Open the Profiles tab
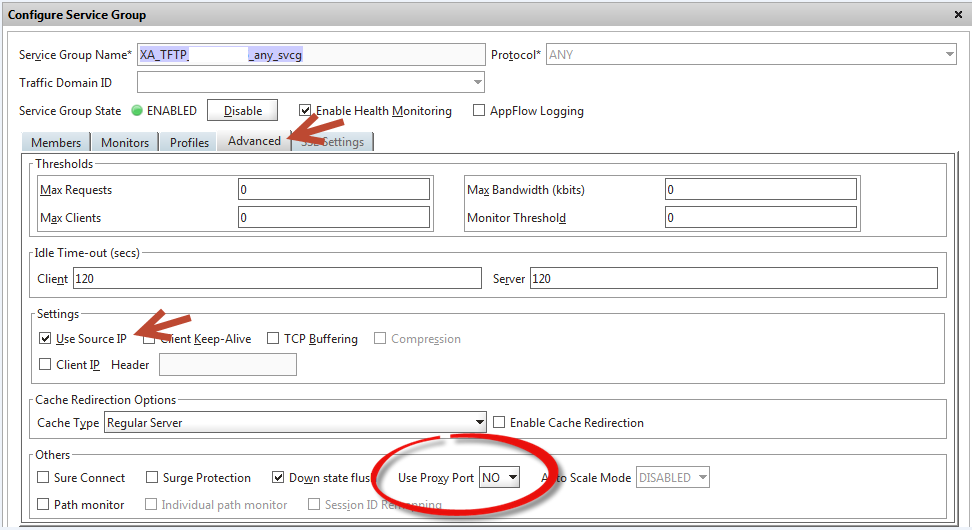 pyautogui.click(x=189, y=142)
